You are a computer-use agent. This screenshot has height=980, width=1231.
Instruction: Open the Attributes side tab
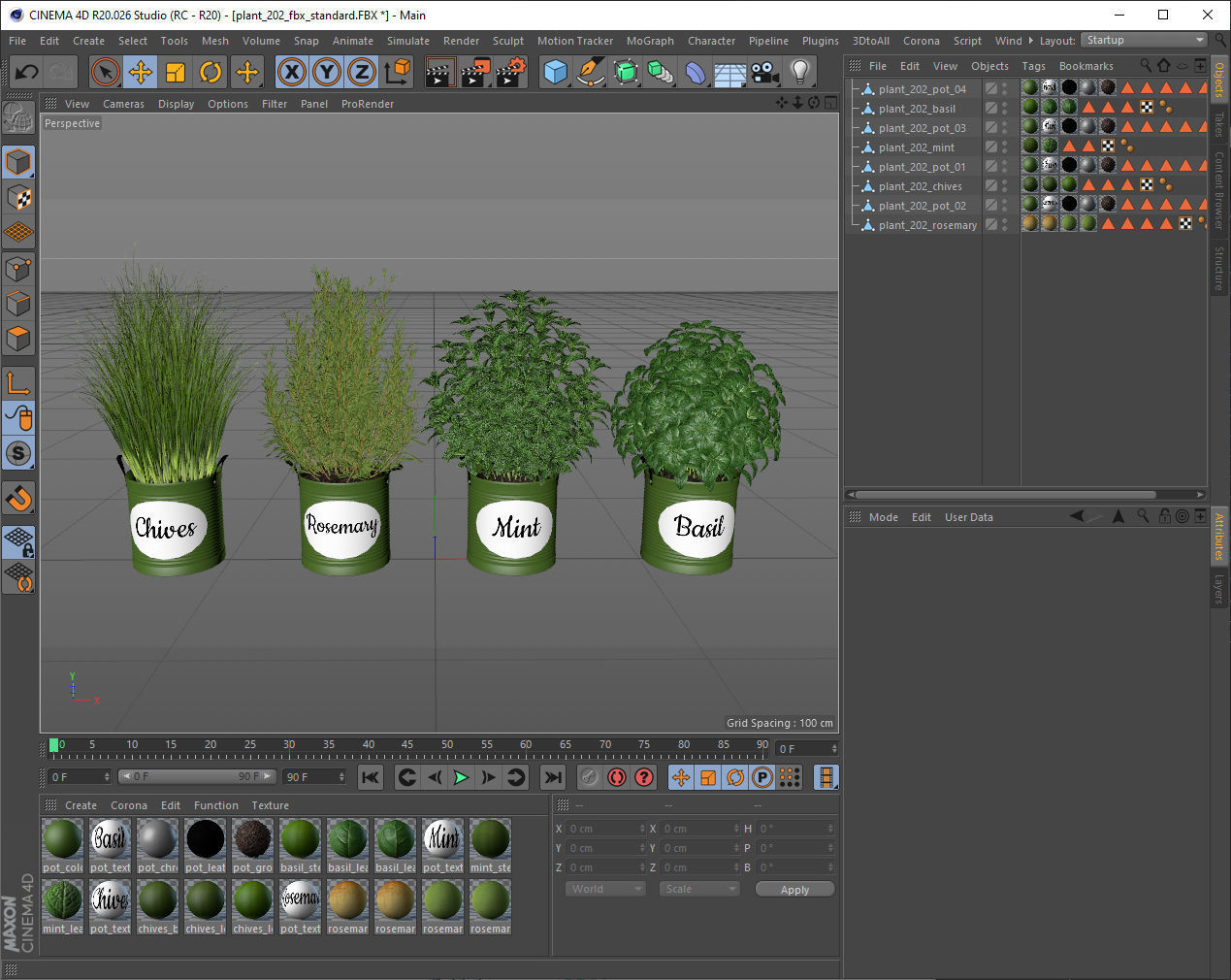point(1219,537)
